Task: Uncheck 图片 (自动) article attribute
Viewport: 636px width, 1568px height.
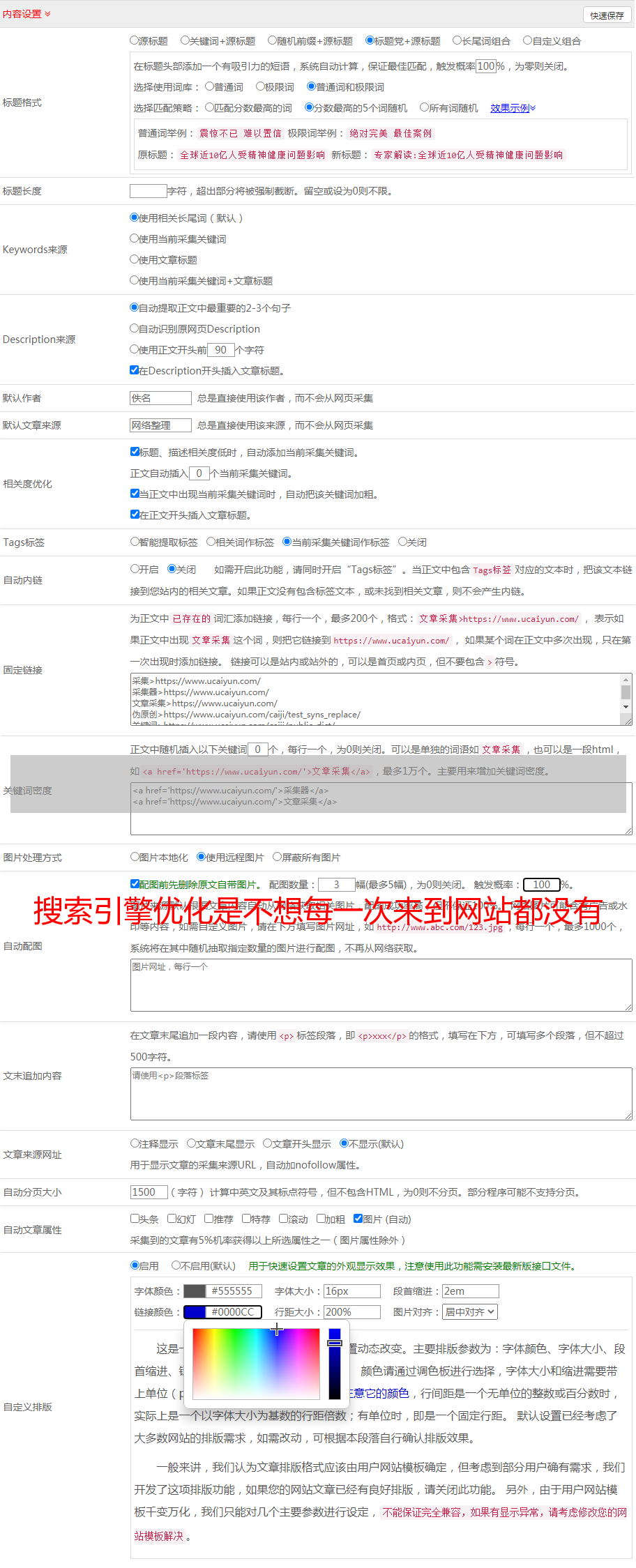Action: [x=358, y=1219]
